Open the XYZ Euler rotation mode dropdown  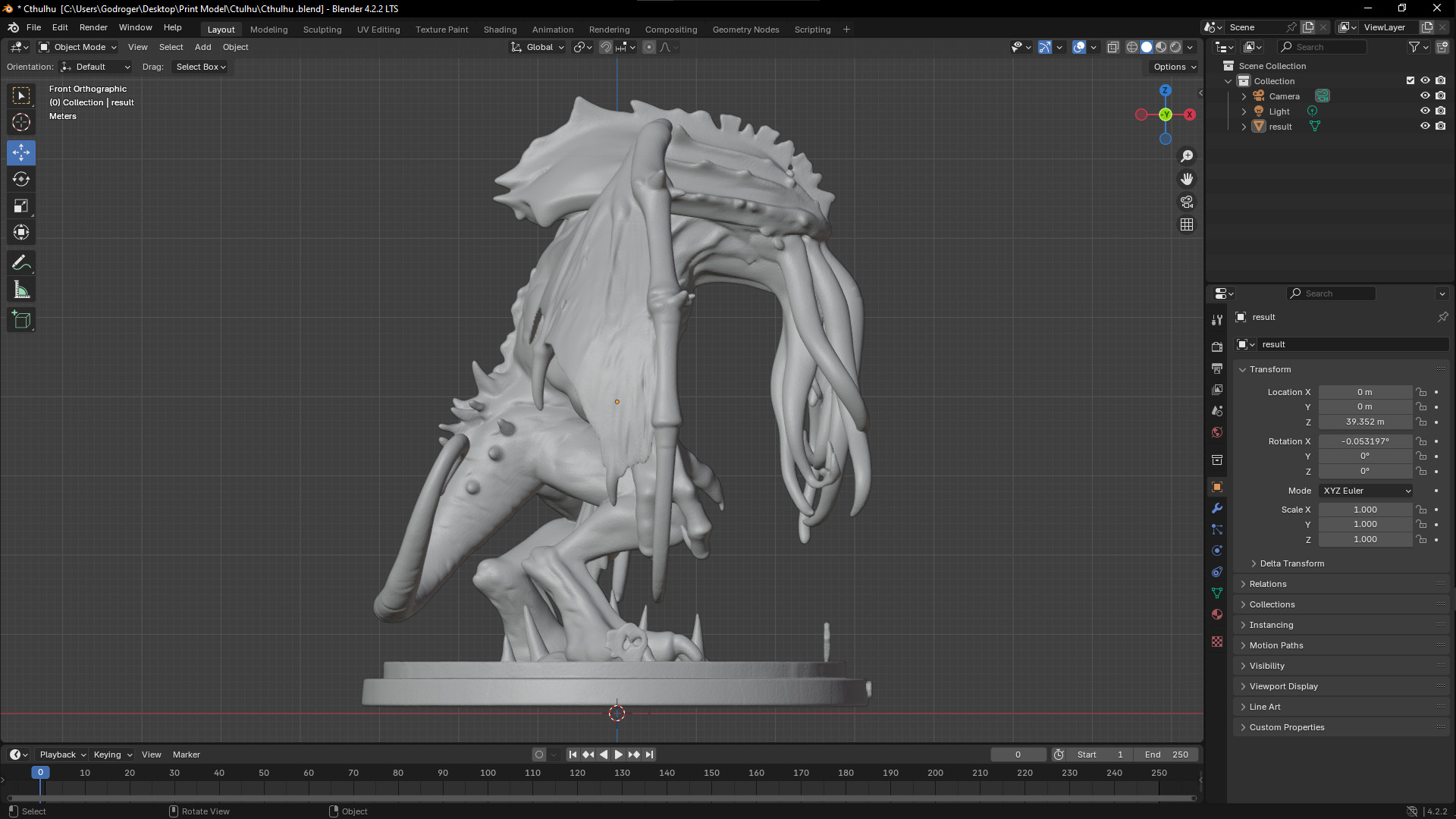[1366, 491]
